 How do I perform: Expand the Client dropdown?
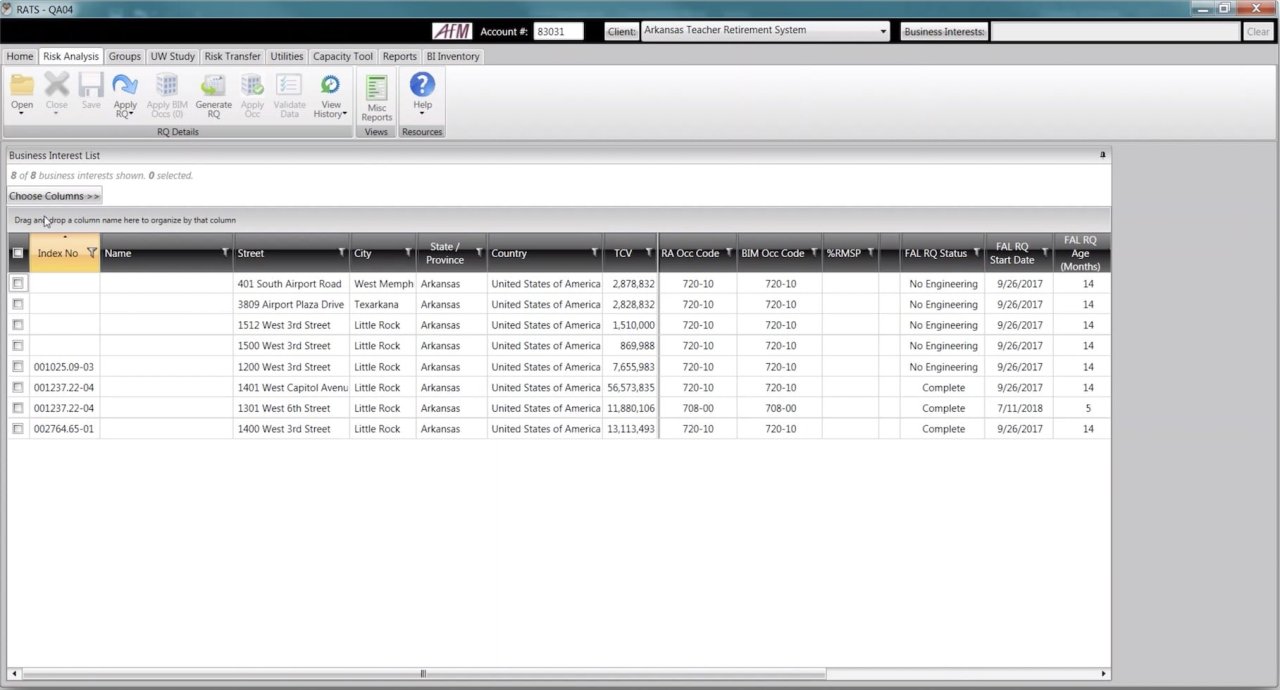click(x=883, y=32)
